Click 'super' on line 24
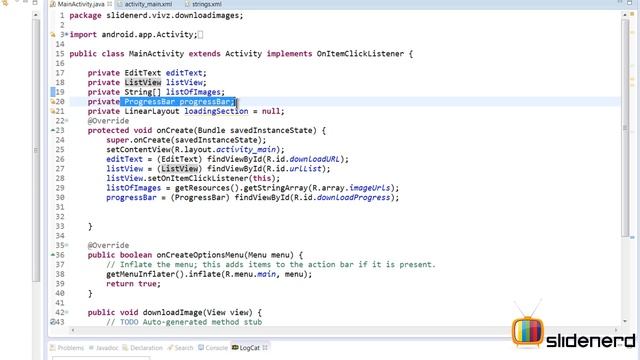Screen dimensions: 640x360 coord(118,140)
